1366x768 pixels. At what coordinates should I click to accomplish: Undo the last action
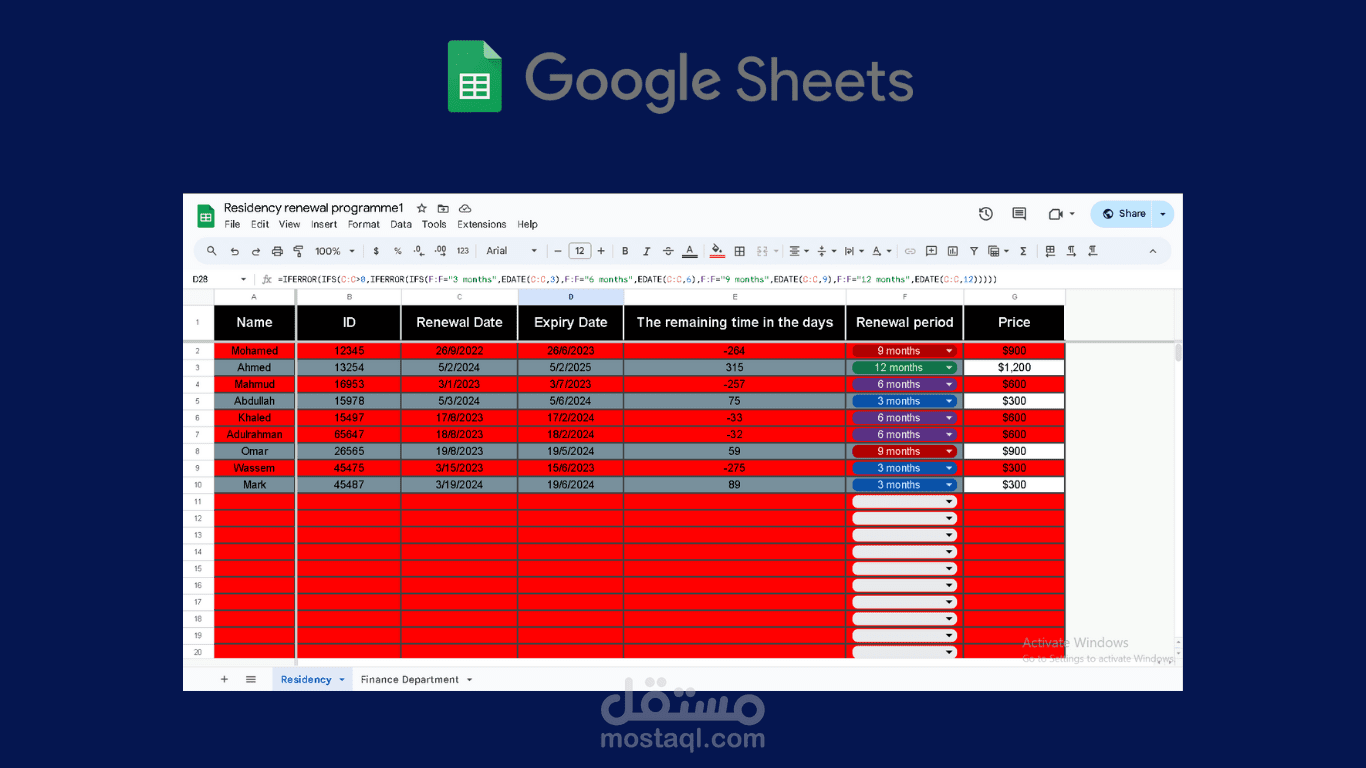234,251
